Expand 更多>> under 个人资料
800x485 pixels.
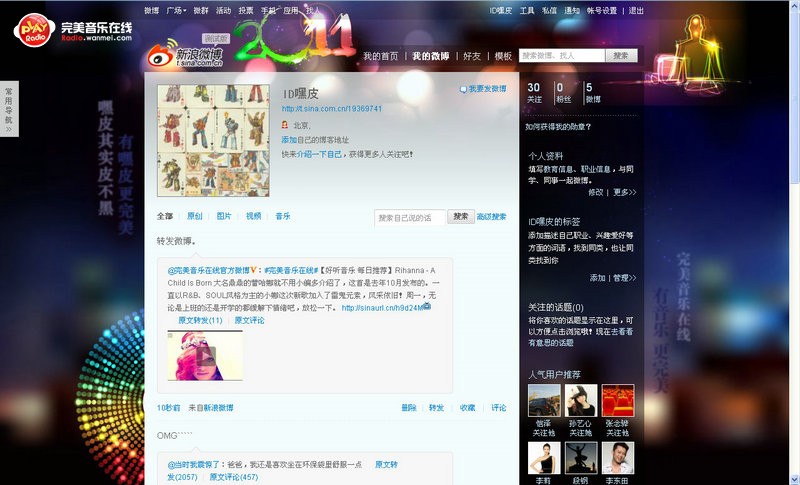(625, 192)
